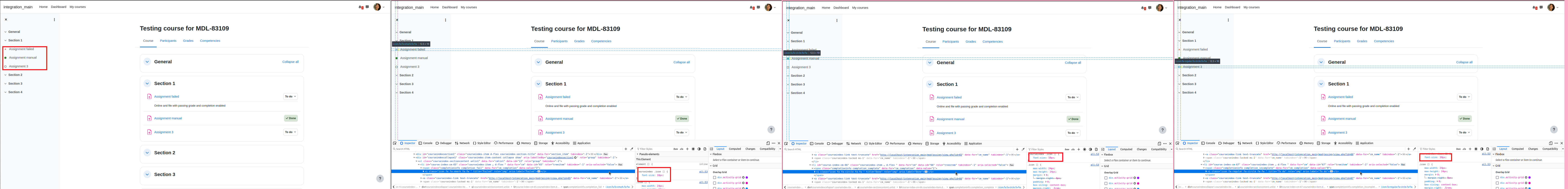Collapse General section chevron in first screenshot content
The height and width of the screenshot is (189, 1568).
147,61
